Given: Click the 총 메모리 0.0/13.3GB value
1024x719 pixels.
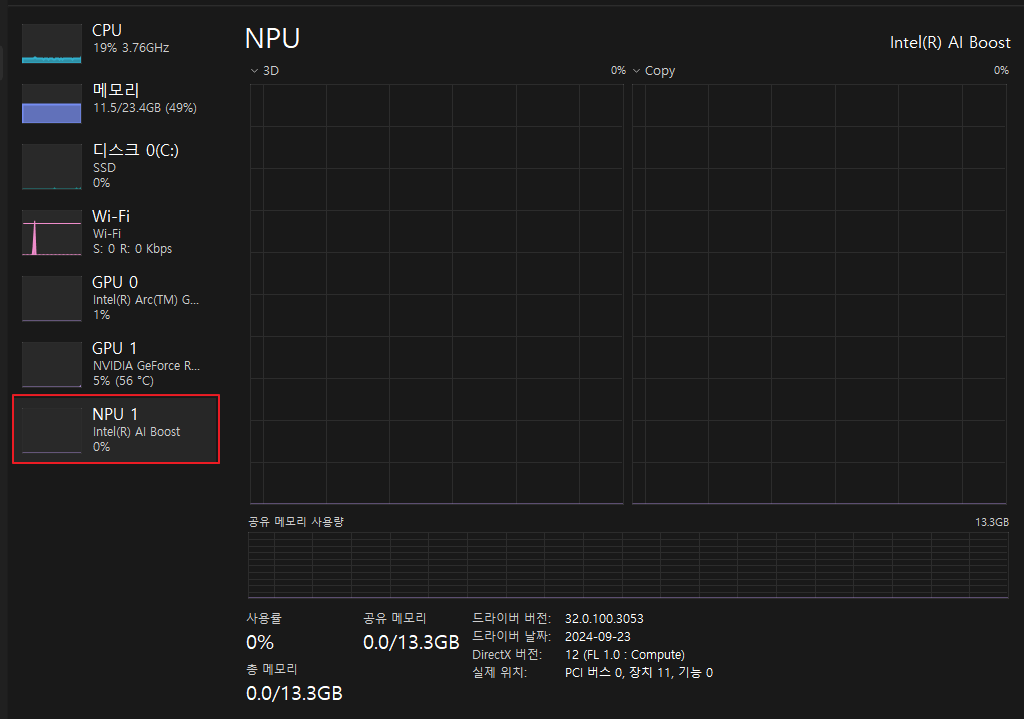Looking at the screenshot, I should [294, 693].
